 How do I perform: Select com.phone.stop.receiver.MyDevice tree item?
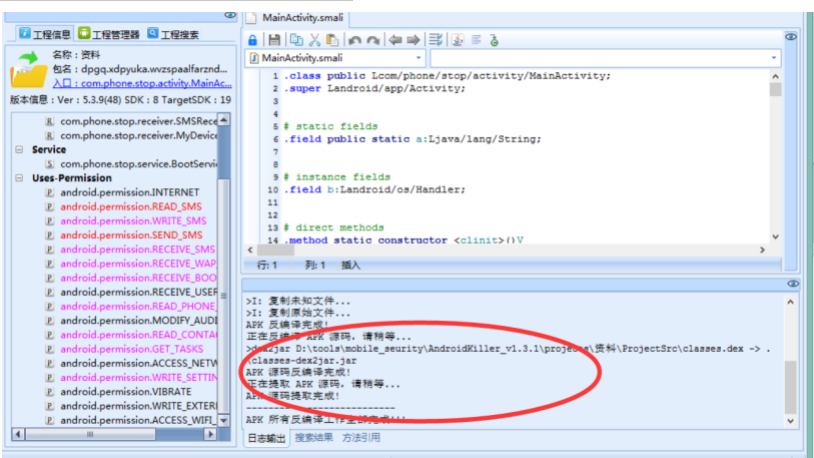click(139, 136)
